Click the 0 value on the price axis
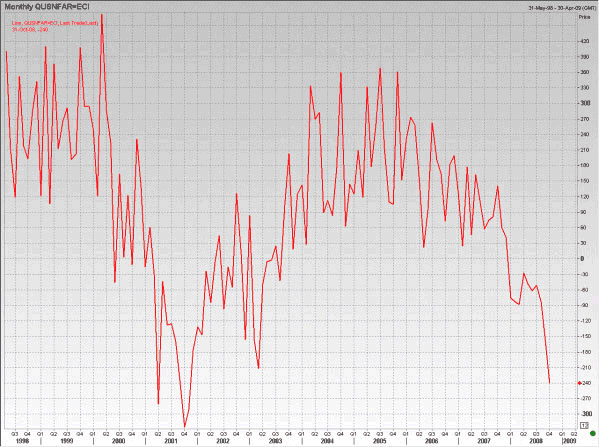The width and height of the screenshot is (599, 447). [583, 259]
